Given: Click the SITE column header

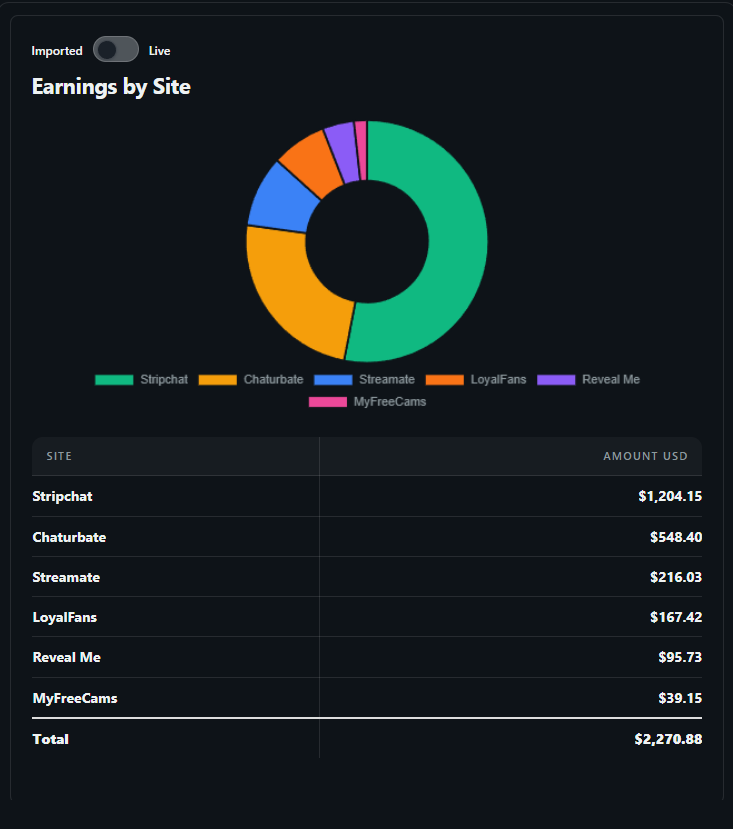Looking at the screenshot, I should coord(59,456).
